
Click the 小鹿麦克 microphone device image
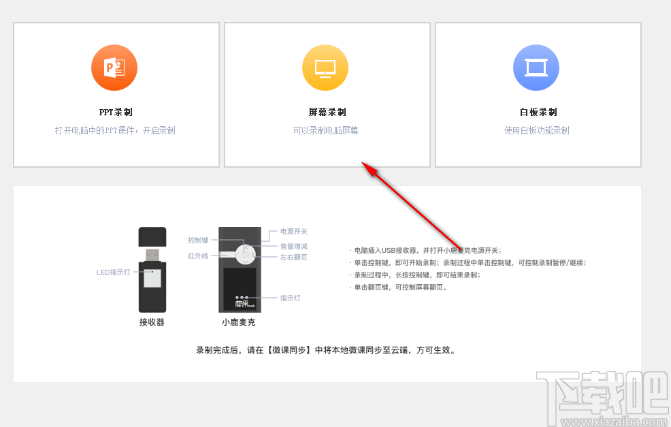(240, 270)
